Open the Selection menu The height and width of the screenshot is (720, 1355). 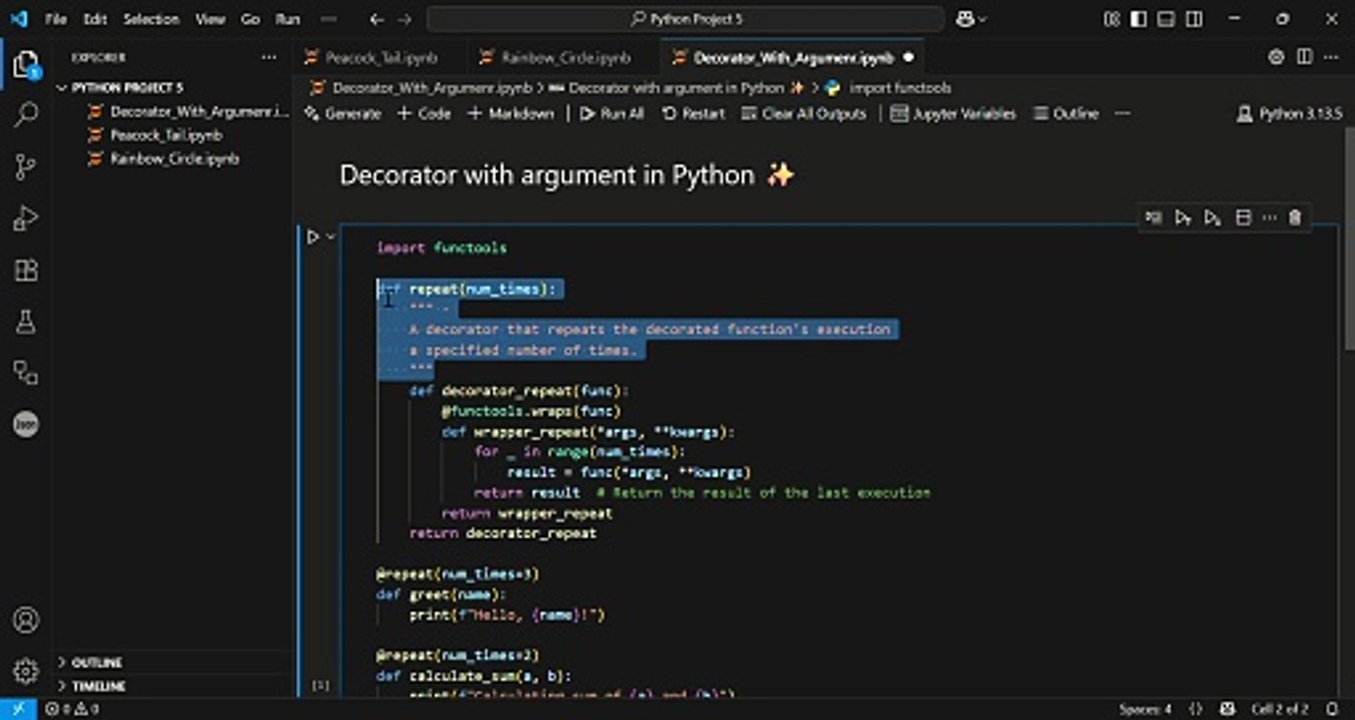coord(151,19)
